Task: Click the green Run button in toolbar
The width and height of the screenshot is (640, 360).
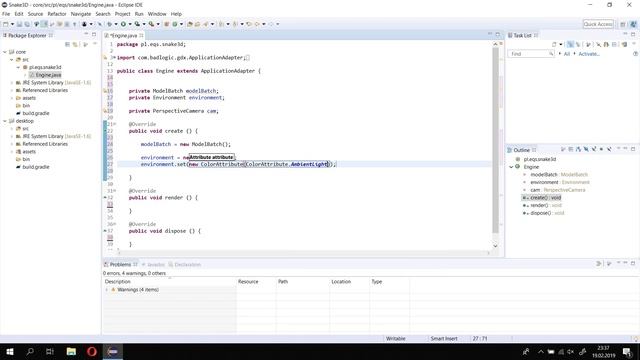Action: pyautogui.click(x=123, y=24)
